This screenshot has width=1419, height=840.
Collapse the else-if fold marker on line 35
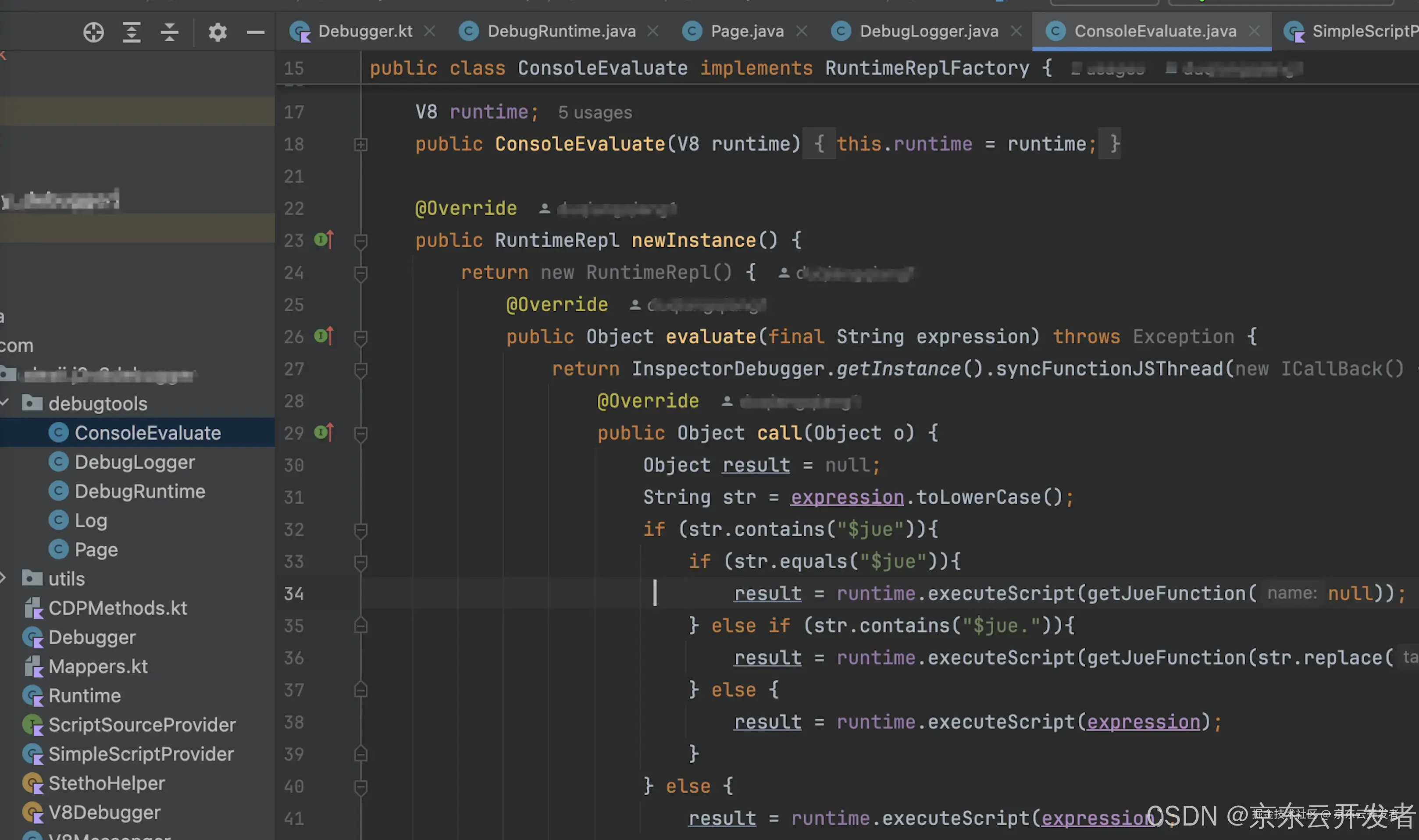(360, 626)
